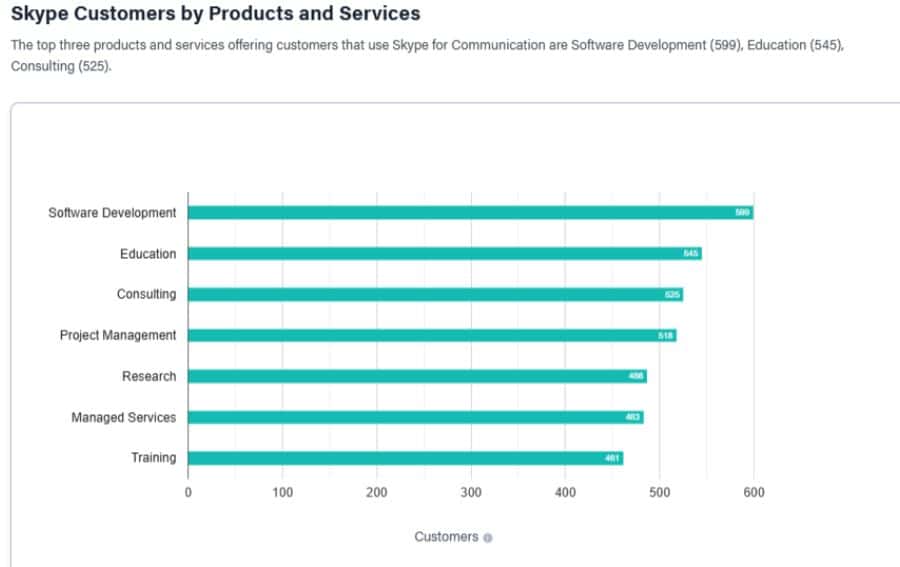Click the '500' x-axis tick label
This screenshot has height=567, width=900.
660,492
